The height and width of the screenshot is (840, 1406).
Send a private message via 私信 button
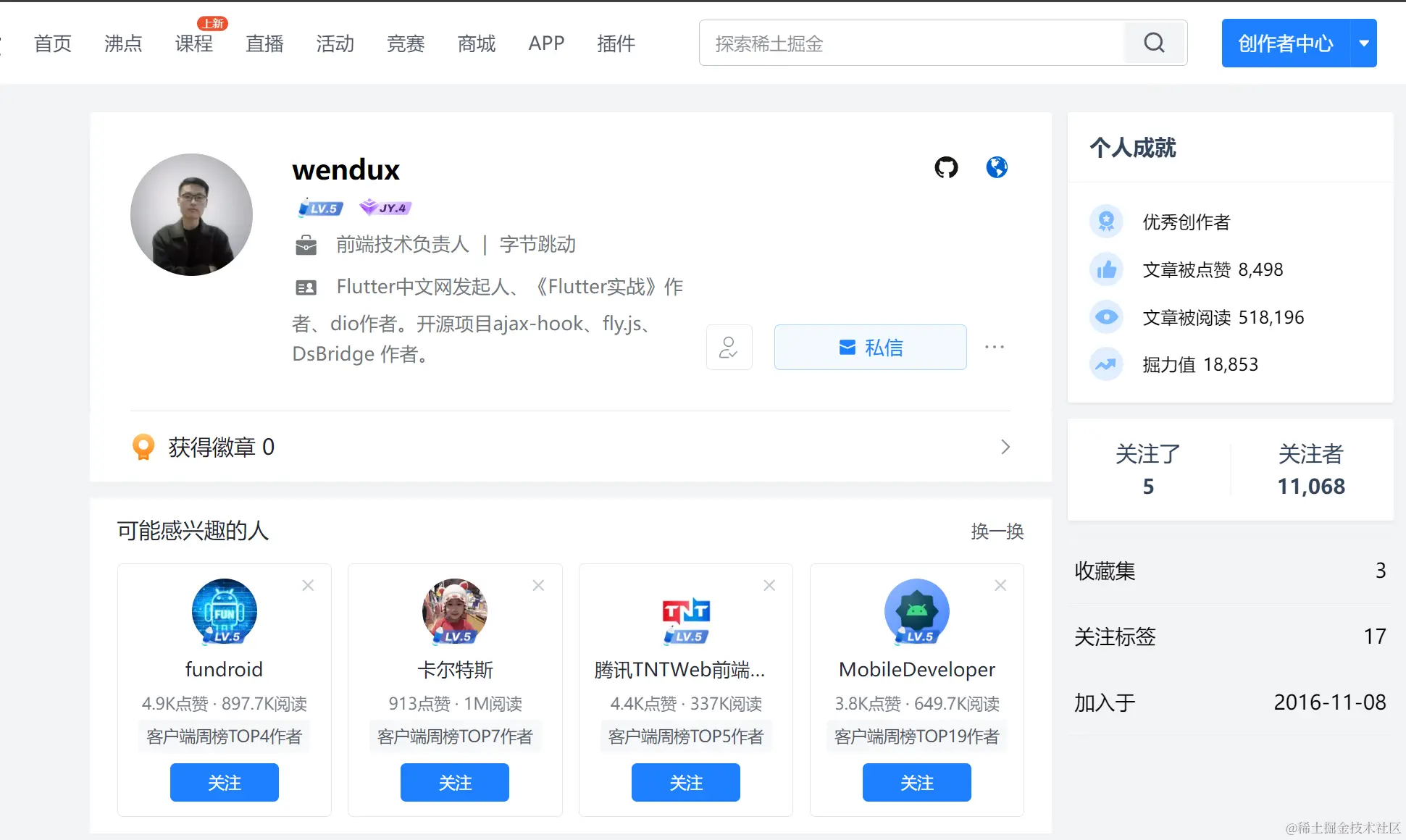869,348
